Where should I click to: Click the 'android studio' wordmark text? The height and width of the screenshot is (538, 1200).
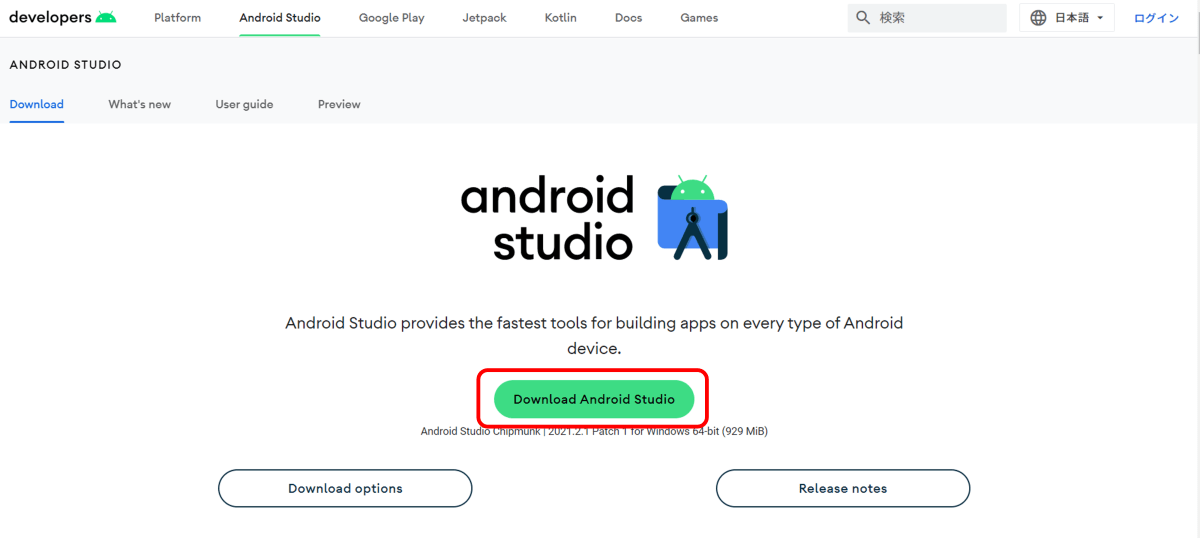click(548, 218)
